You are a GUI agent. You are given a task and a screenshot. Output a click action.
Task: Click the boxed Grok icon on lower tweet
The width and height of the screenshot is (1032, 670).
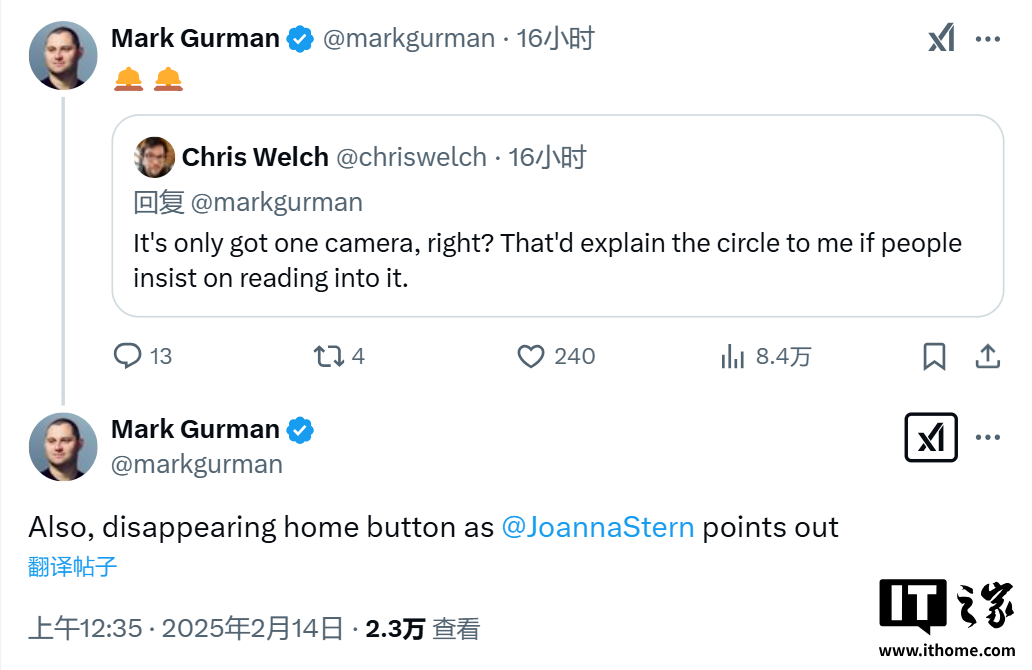(931, 438)
